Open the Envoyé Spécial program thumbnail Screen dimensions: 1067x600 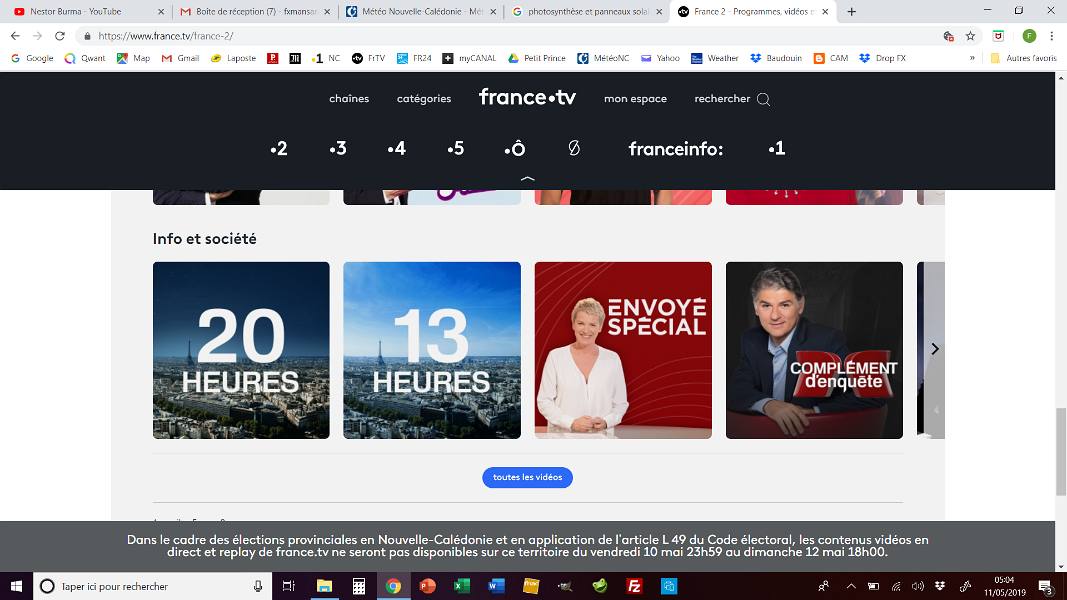623,350
